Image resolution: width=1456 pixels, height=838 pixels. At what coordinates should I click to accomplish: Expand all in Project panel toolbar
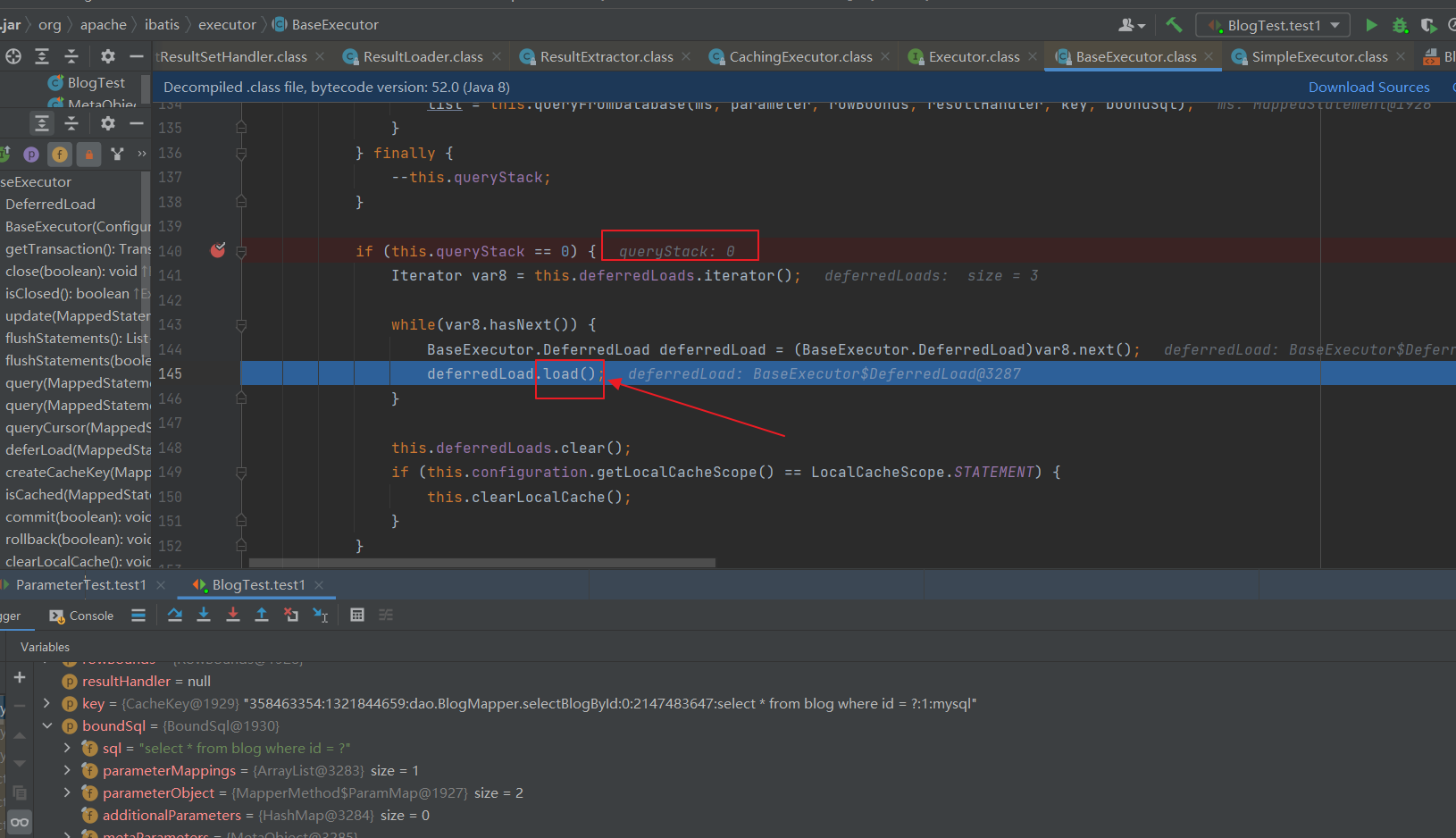[x=42, y=56]
